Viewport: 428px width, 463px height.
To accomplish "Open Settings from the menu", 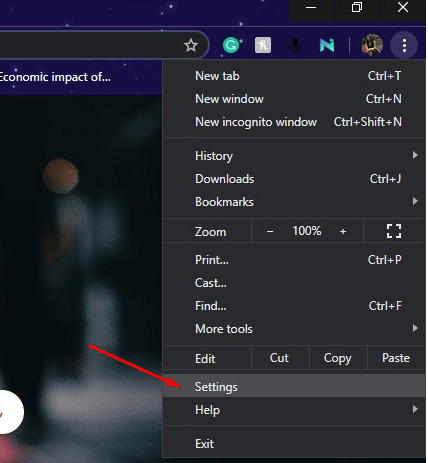I will (x=294, y=387).
